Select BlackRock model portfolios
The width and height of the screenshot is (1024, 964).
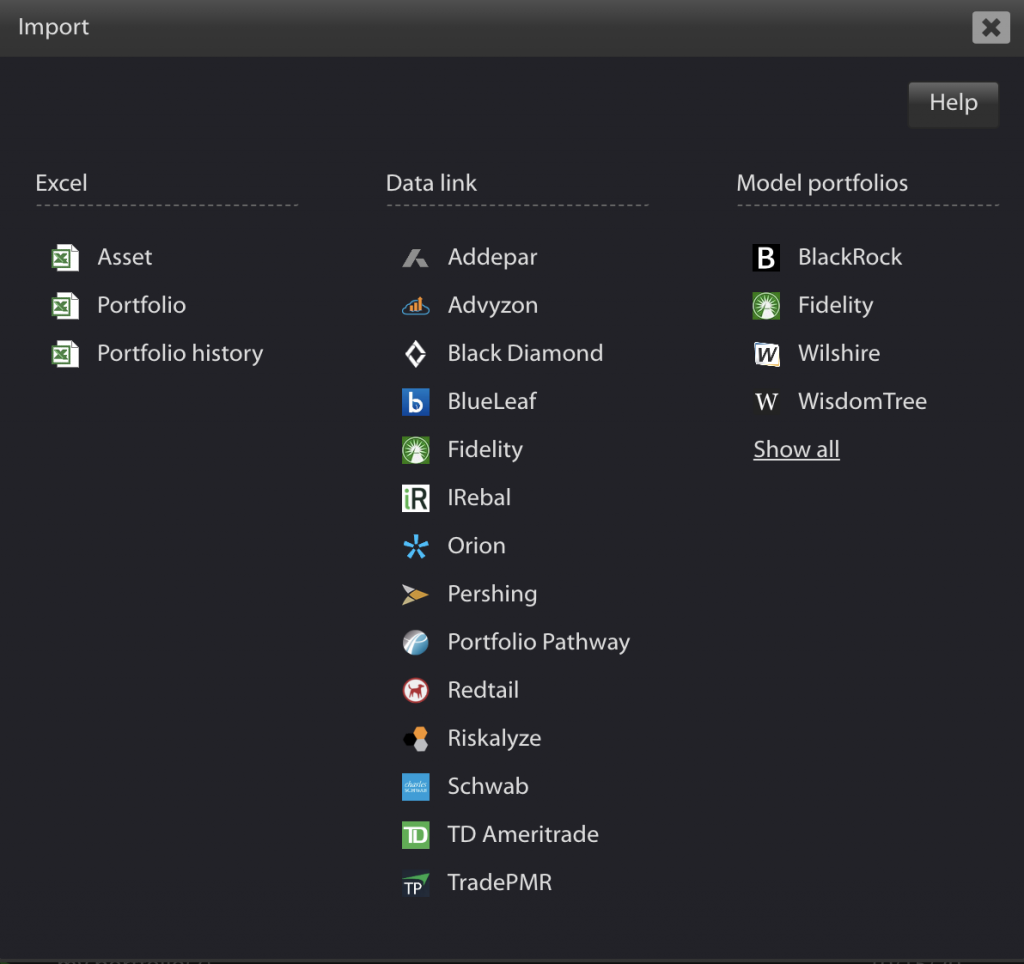point(850,257)
